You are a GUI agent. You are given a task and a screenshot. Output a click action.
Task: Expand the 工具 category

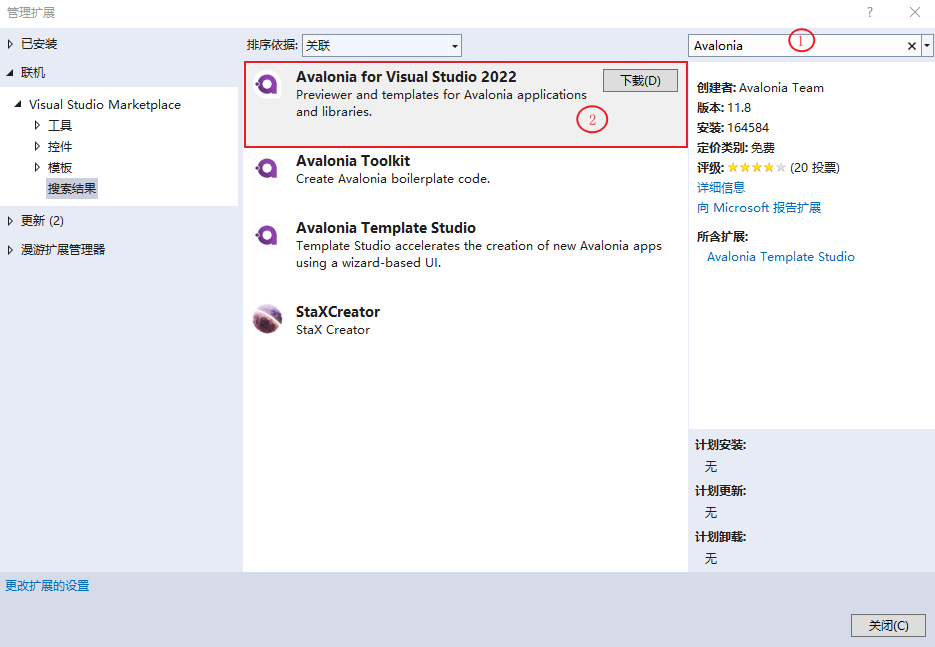tap(37, 125)
